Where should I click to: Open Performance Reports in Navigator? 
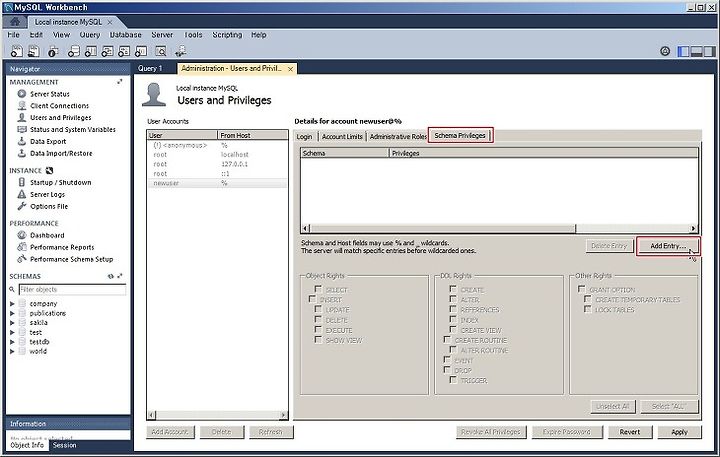click(x=62, y=247)
